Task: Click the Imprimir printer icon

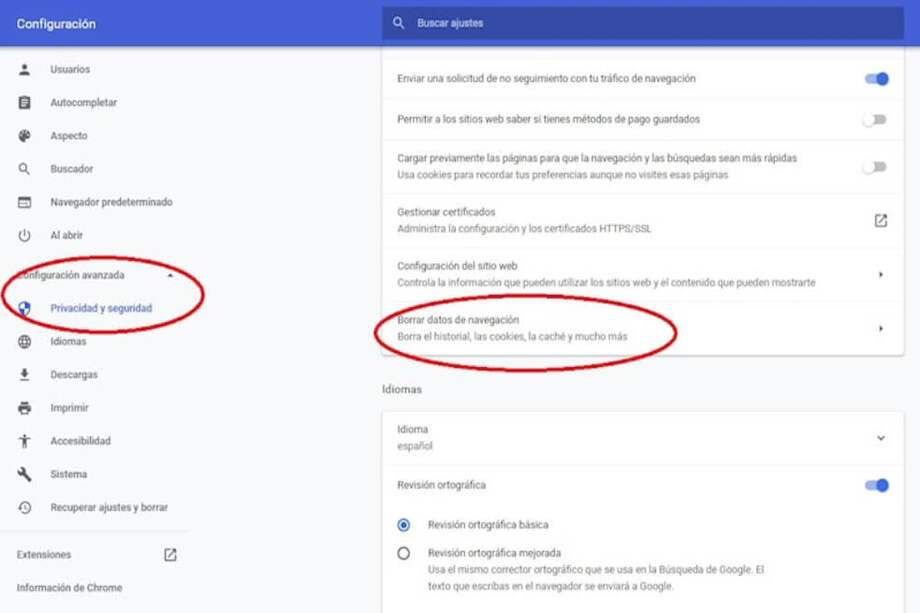Action: (25, 408)
